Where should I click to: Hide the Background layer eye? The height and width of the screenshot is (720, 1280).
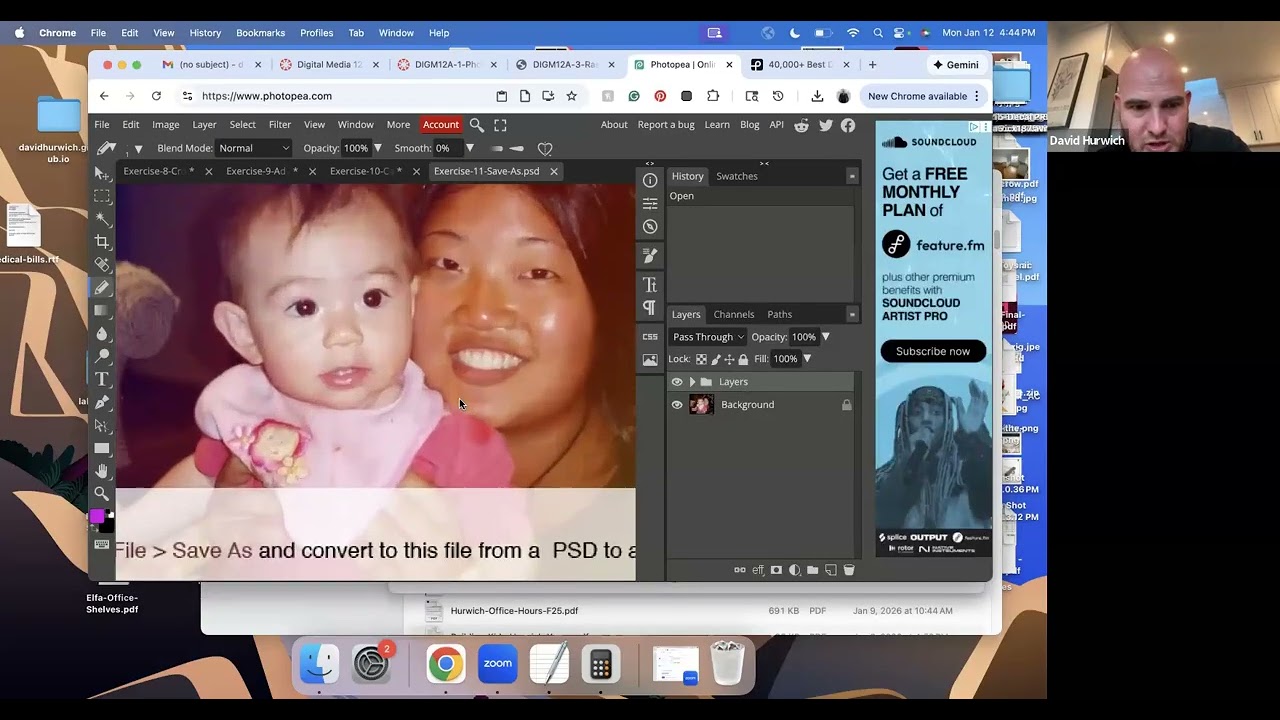(x=677, y=405)
